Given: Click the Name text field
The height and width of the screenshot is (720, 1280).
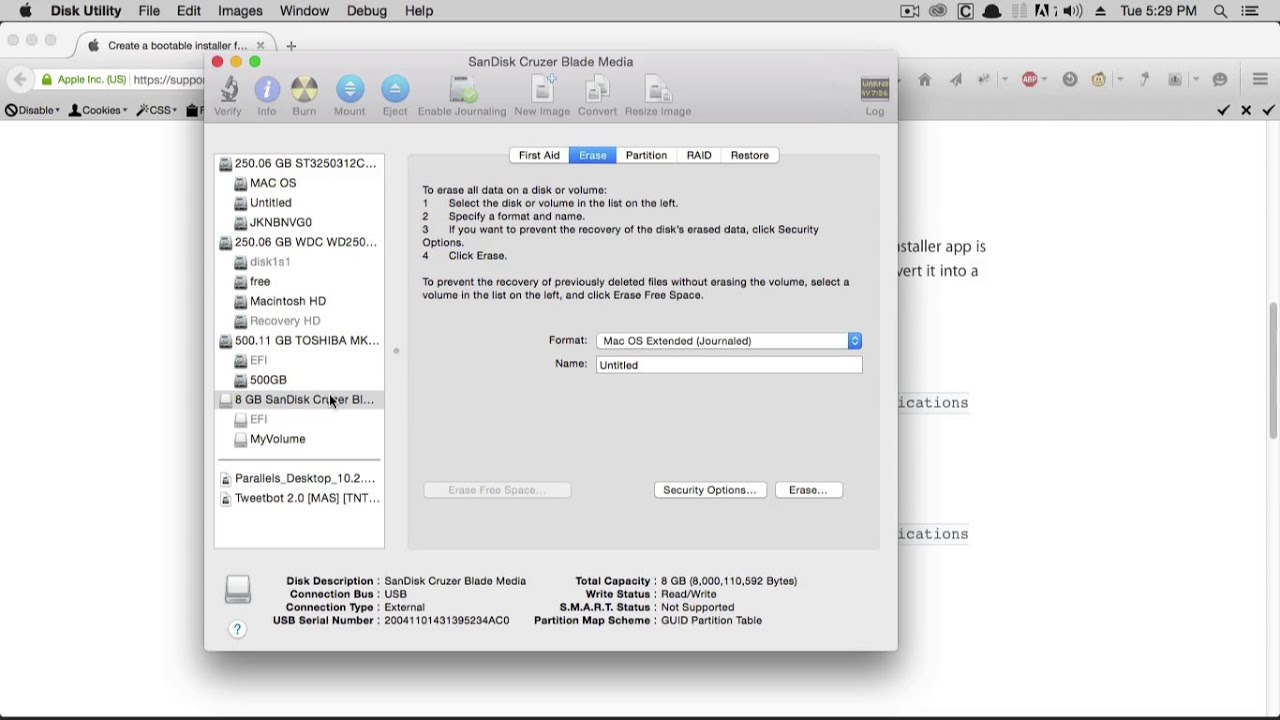Looking at the screenshot, I should tap(729, 365).
